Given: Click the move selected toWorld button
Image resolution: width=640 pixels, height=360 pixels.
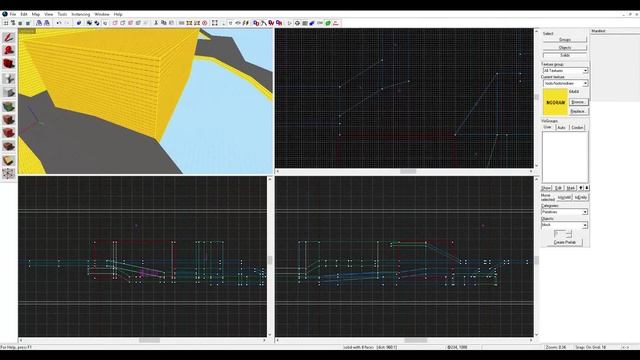Looking at the screenshot, I should (564, 198).
